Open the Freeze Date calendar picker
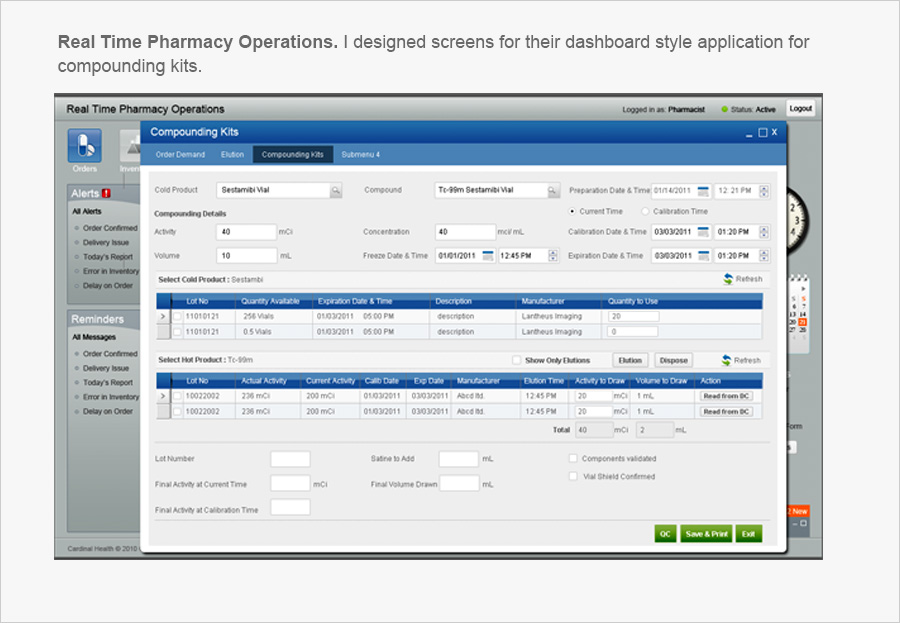 tap(488, 255)
